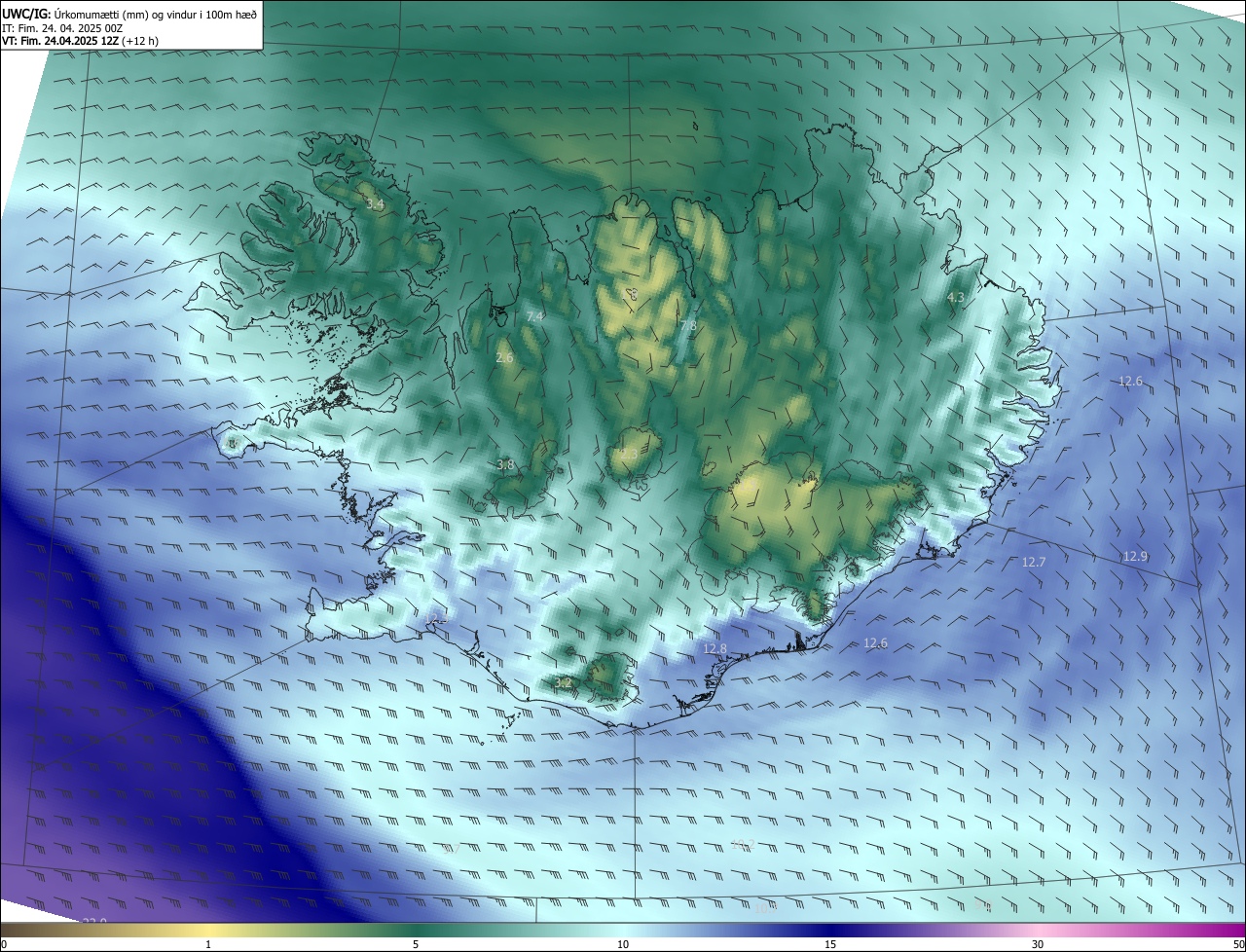Click the 3.4 value label on the map

coord(375,204)
